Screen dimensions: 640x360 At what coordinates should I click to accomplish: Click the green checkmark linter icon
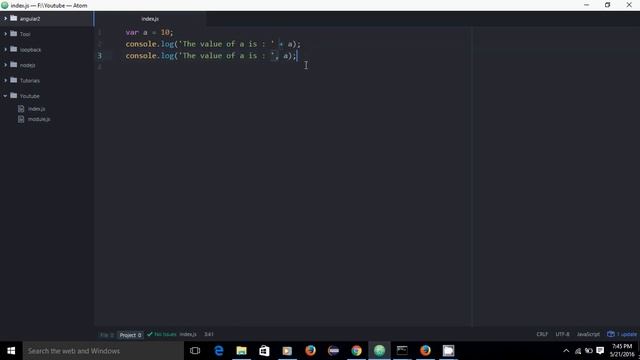coord(150,334)
